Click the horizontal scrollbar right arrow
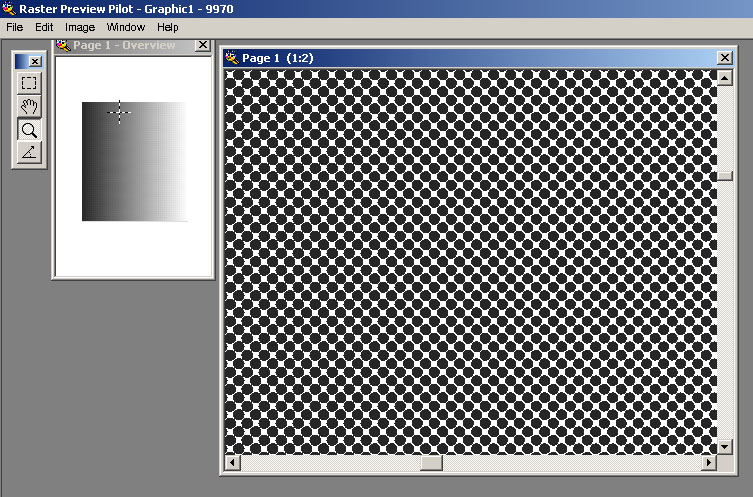The image size is (753, 497). (709, 462)
